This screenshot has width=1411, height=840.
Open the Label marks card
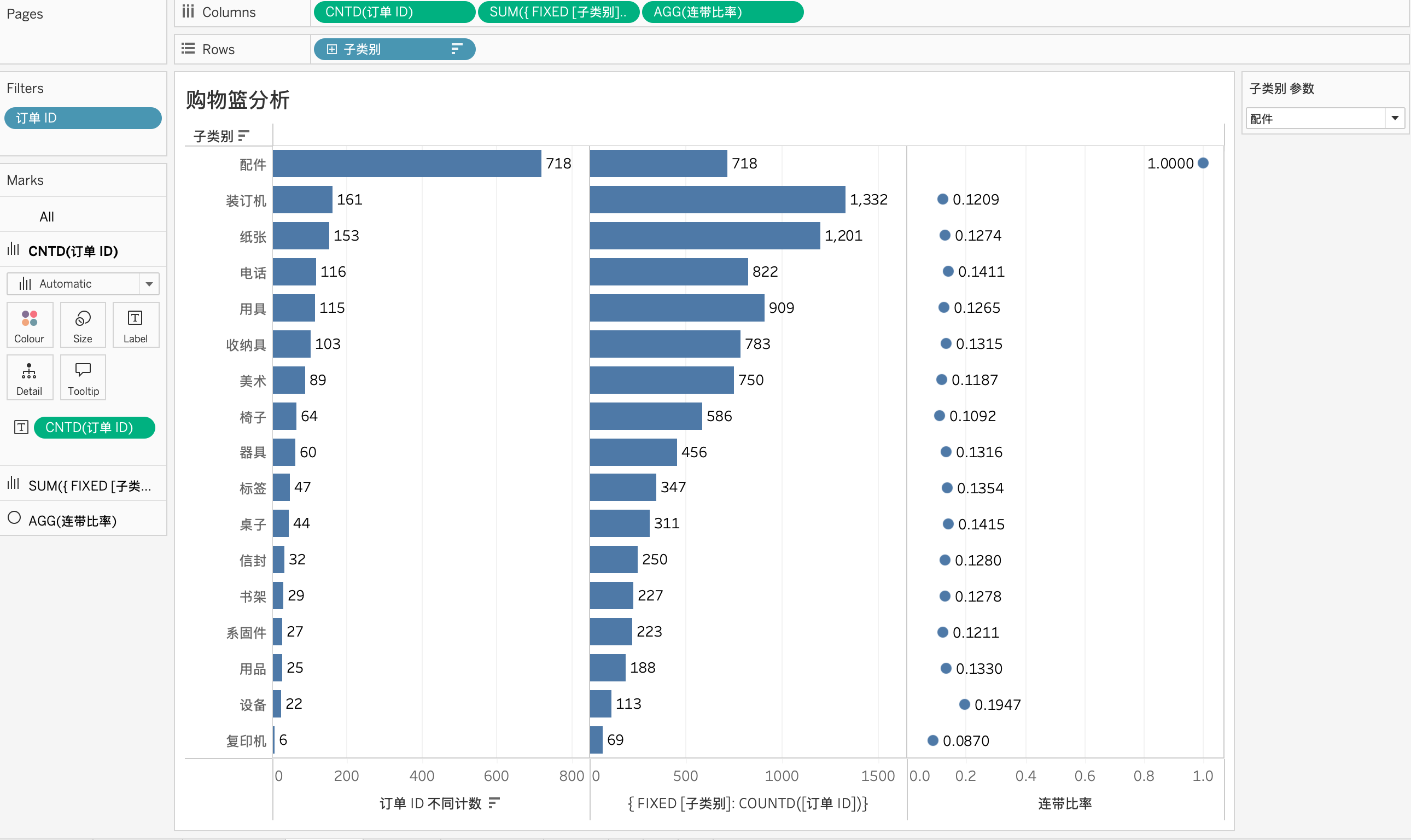(x=135, y=325)
